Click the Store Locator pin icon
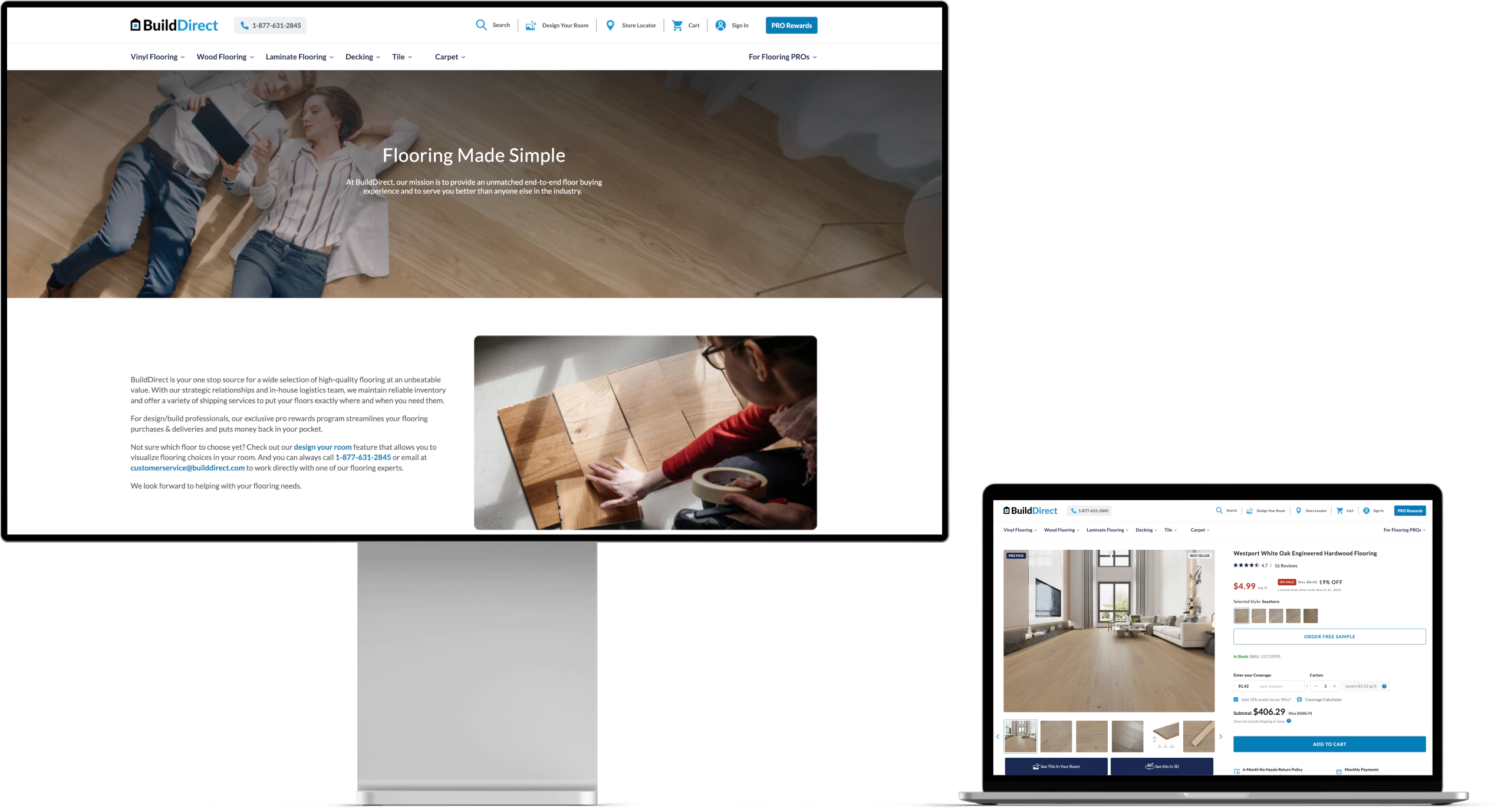The width and height of the screenshot is (1501, 812). click(610, 25)
